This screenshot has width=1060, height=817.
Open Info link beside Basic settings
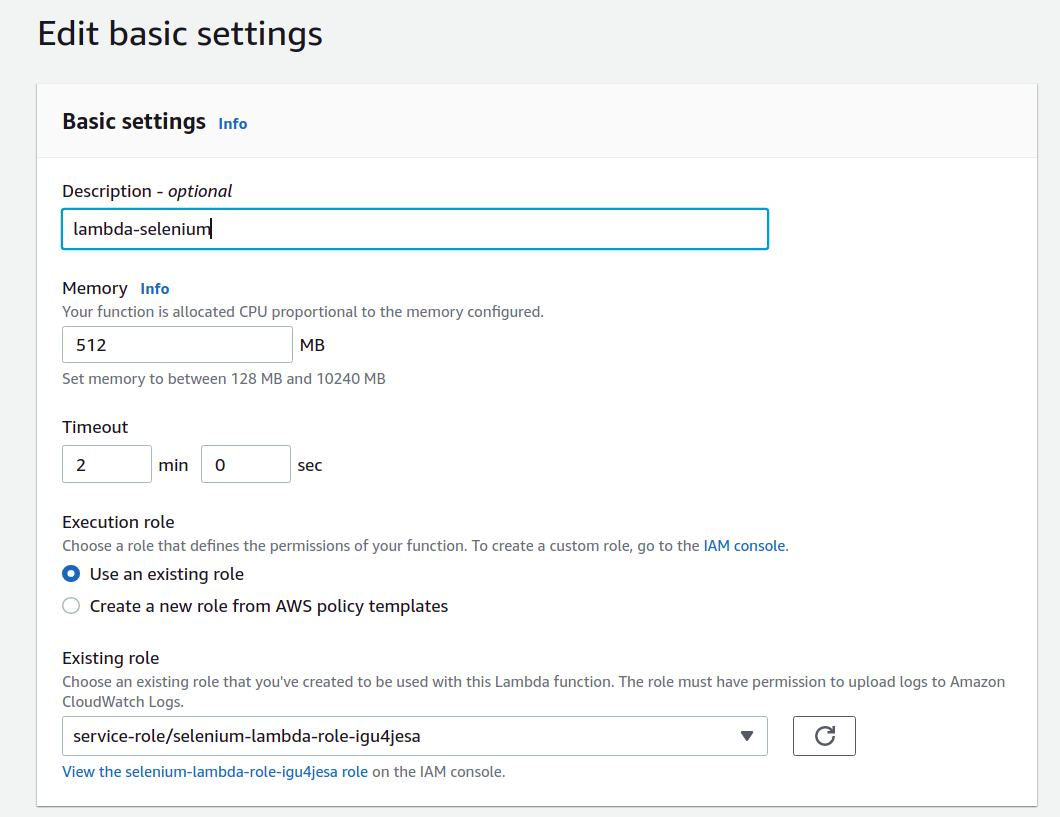[x=233, y=124]
